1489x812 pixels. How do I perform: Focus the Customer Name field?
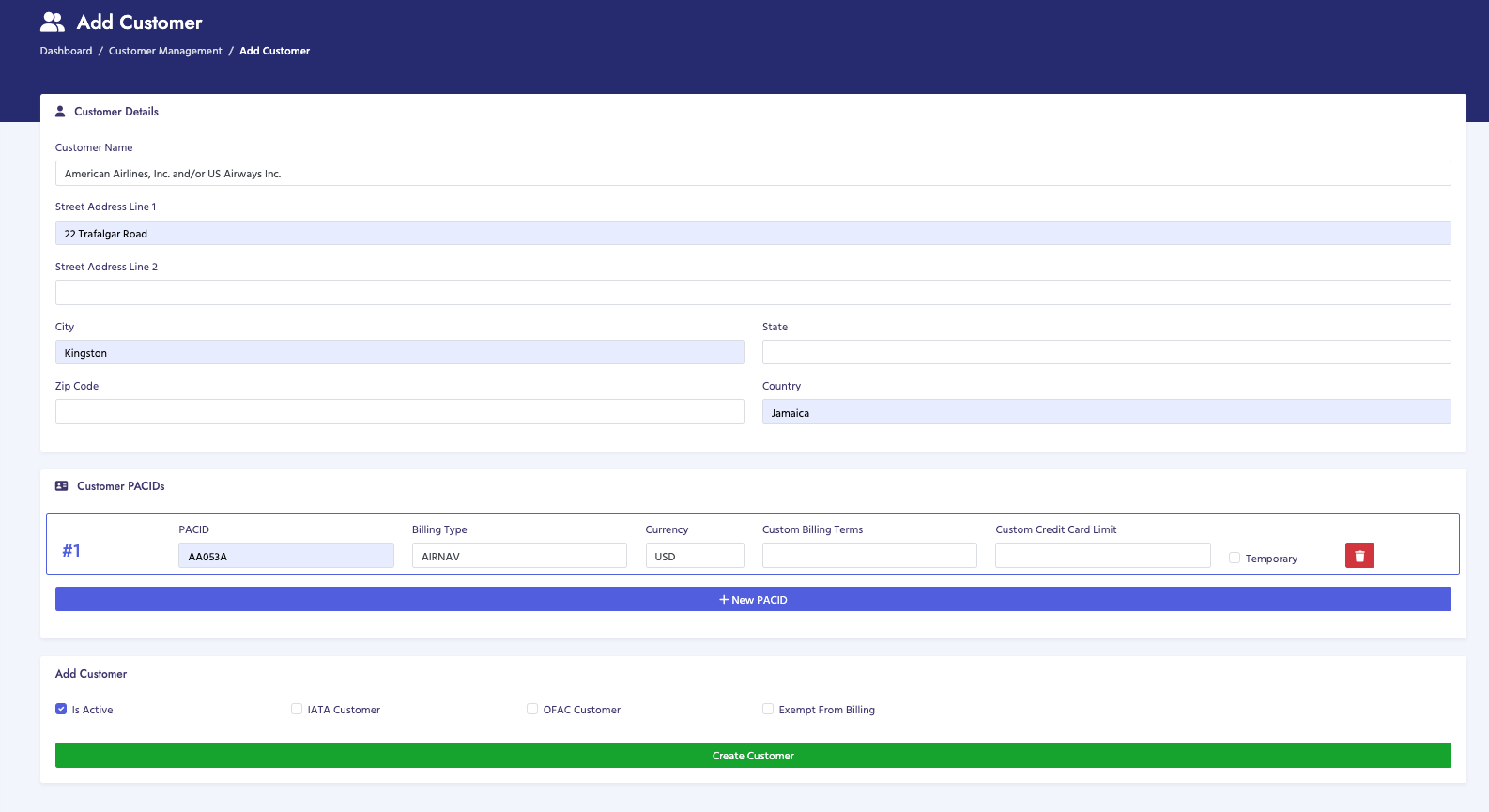coord(753,174)
